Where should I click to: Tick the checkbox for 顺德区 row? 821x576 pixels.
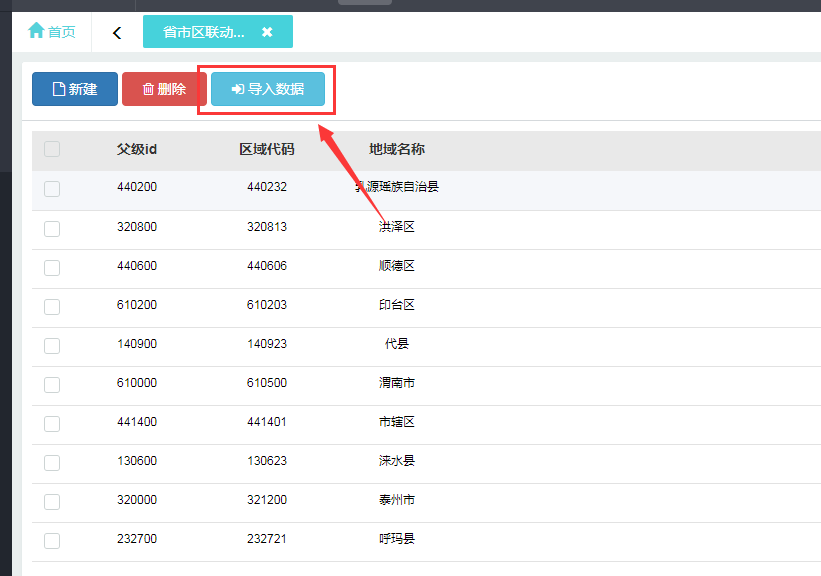click(52, 268)
